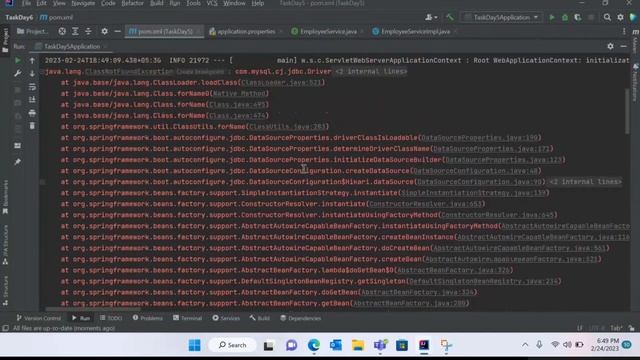Open Services tool window

tap(226, 318)
